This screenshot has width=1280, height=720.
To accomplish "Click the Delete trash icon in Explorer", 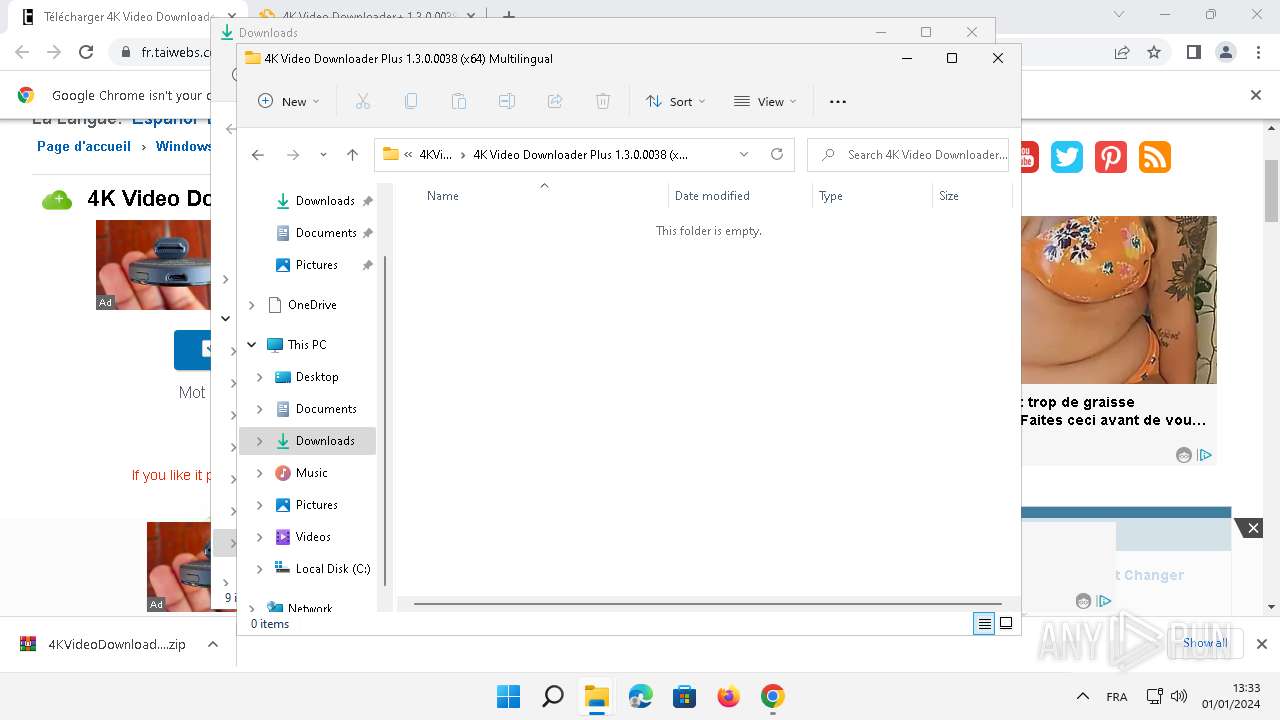I will click(x=603, y=101).
